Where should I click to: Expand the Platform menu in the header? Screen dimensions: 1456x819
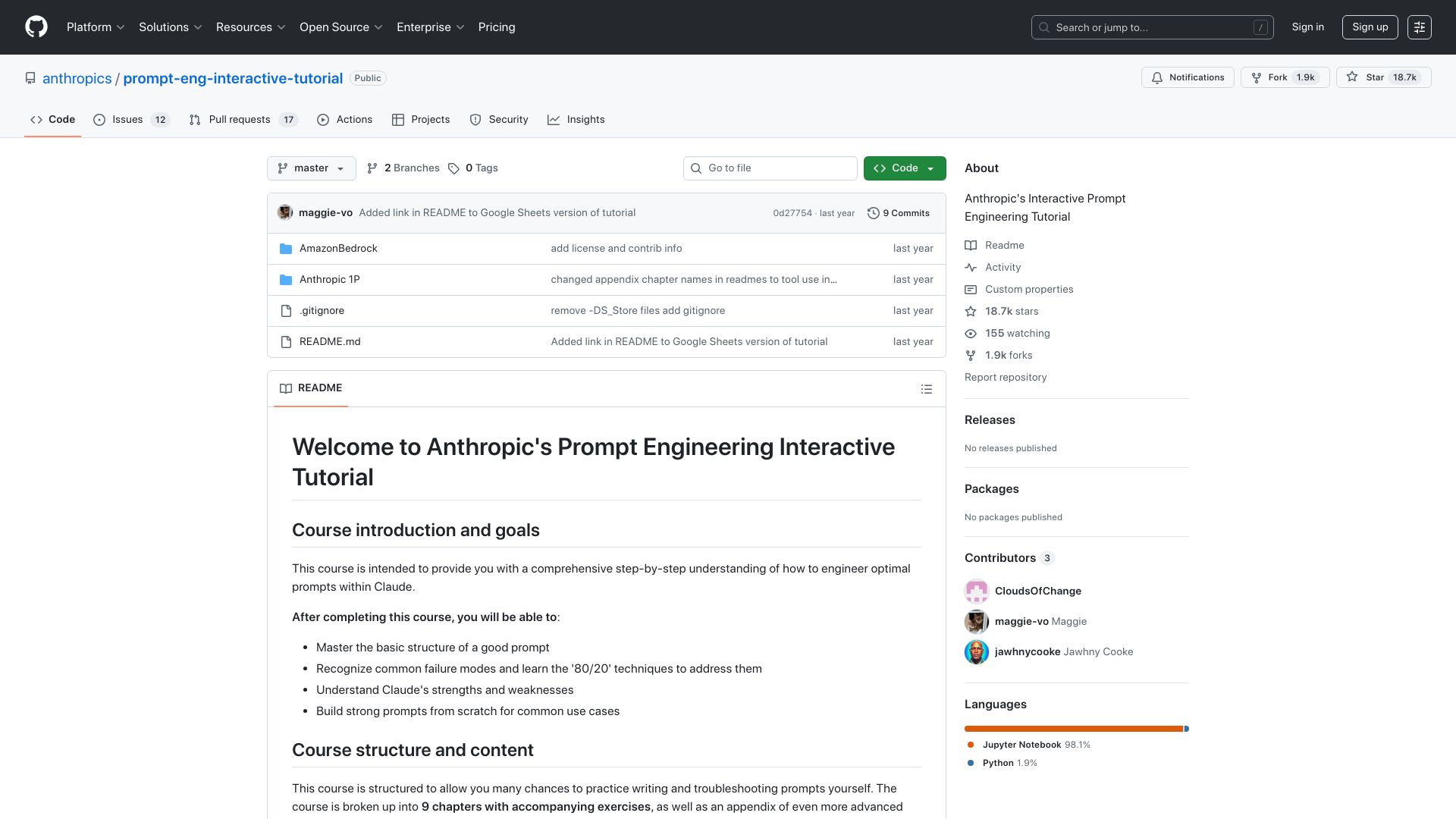click(x=96, y=27)
